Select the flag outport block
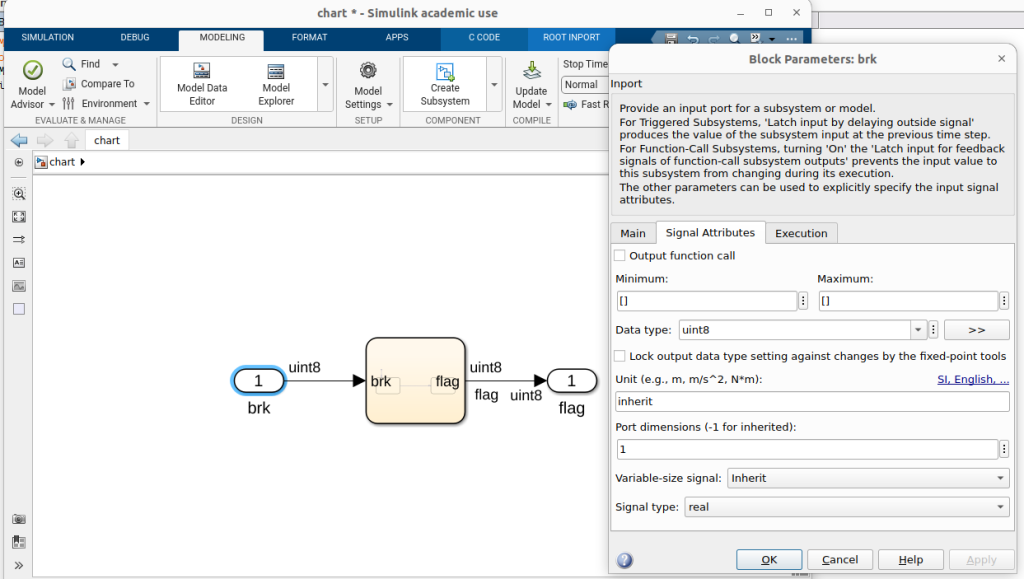Viewport: 1024px width, 579px height. click(571, 381)
